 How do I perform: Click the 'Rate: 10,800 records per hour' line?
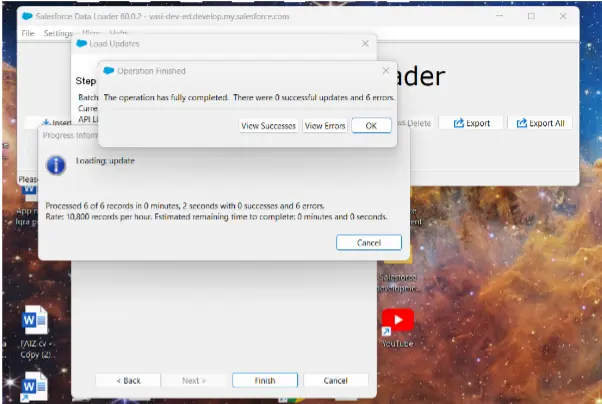(x=216, y=217)
